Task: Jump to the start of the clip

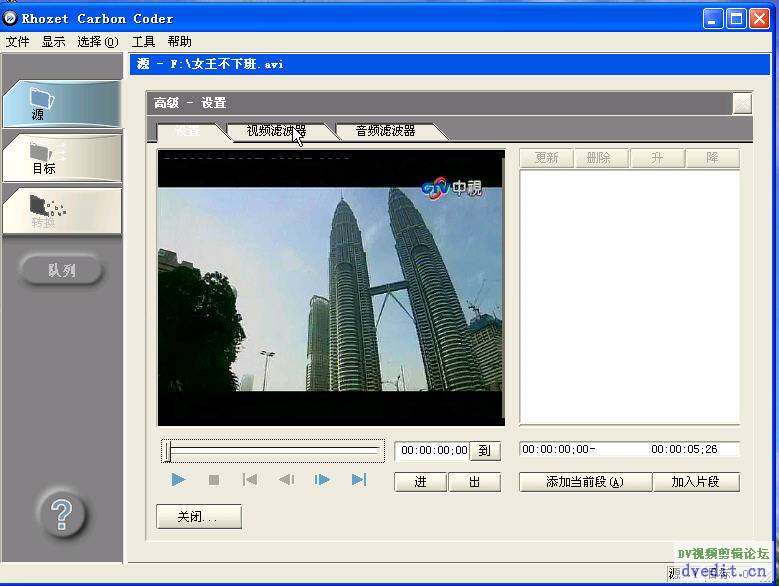Action: [250, 480]
